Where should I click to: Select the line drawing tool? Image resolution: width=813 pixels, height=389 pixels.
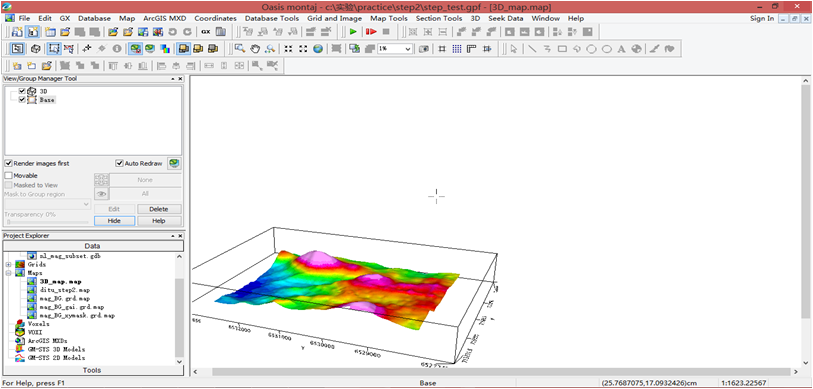point(532,49)
